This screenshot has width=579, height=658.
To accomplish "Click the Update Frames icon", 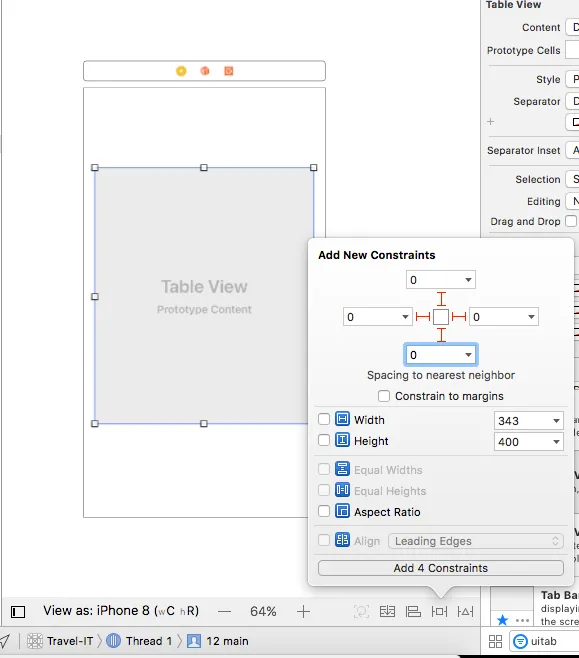I will pos(361,611).
